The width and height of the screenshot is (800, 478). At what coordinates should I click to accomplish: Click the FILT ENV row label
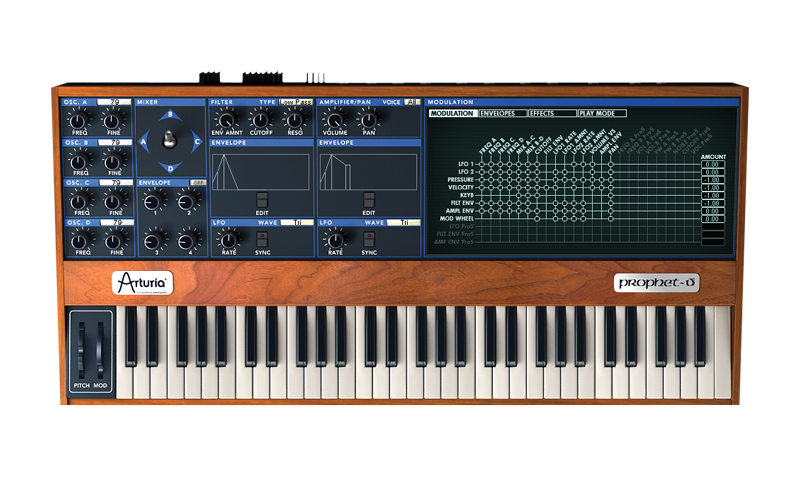coord(462,203)
